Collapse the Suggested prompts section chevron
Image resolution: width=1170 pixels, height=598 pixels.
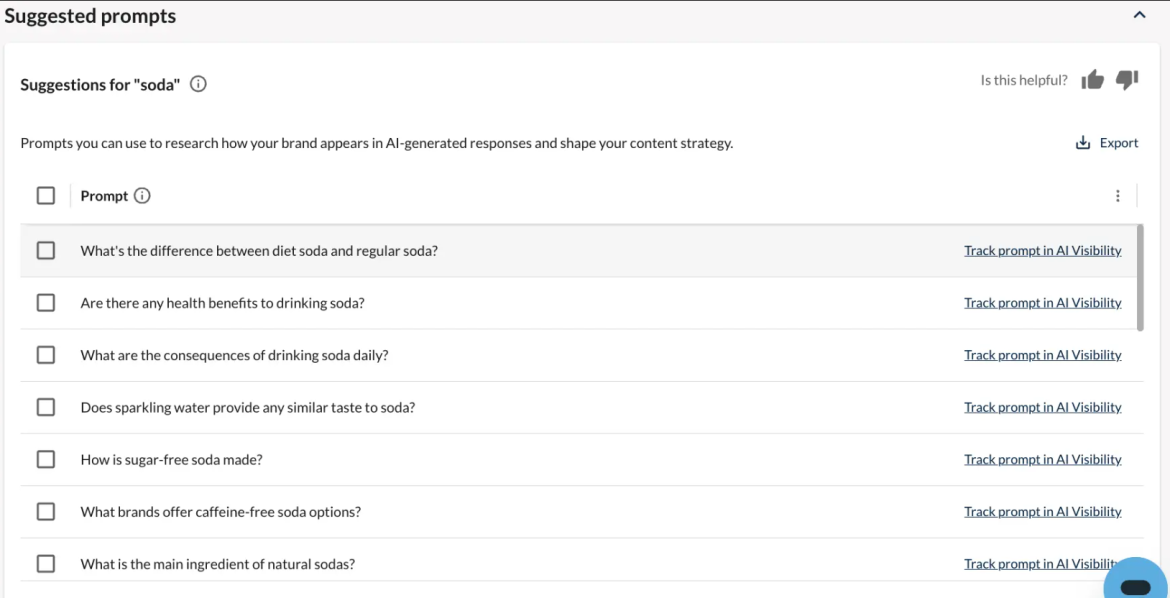[1139, 15]
